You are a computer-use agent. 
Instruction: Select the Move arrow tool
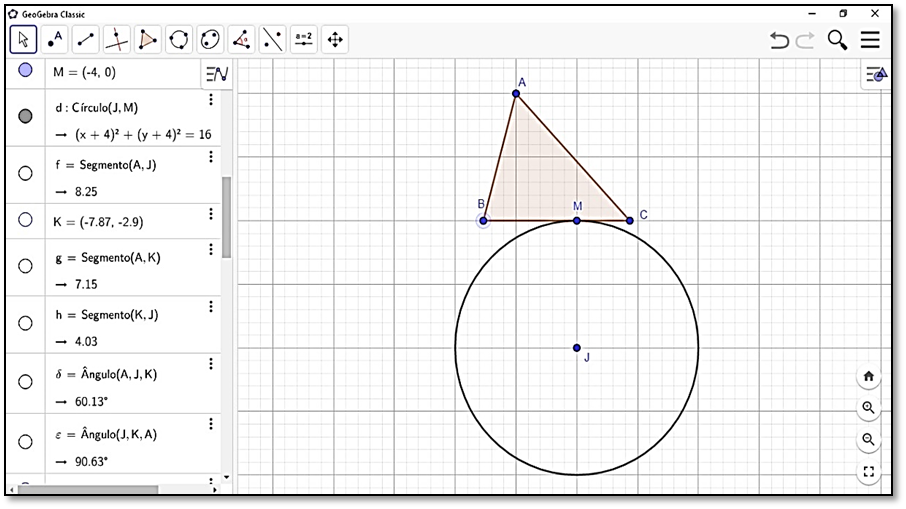tap(23, 39)
